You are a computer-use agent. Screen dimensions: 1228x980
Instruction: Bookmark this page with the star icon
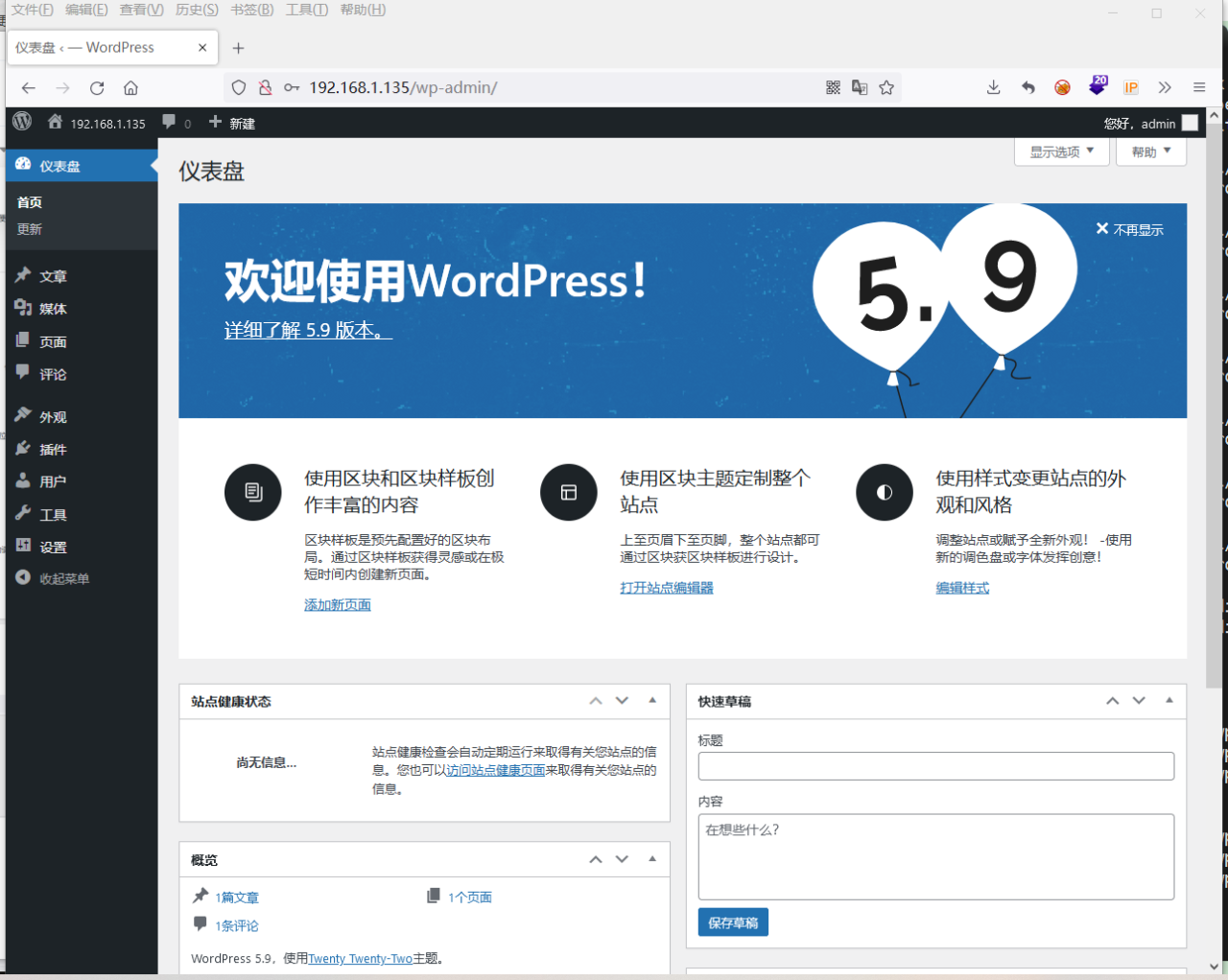[x=886, y=88]
